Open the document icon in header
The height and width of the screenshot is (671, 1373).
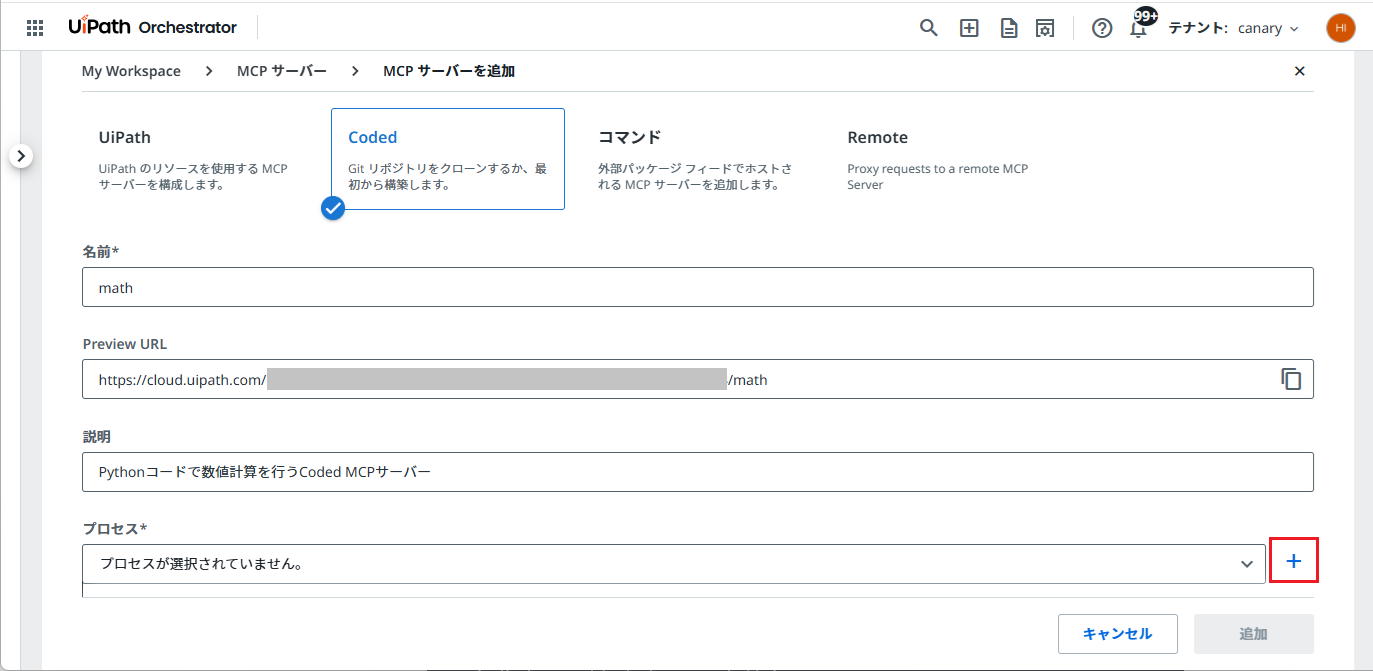(1009, 28)
